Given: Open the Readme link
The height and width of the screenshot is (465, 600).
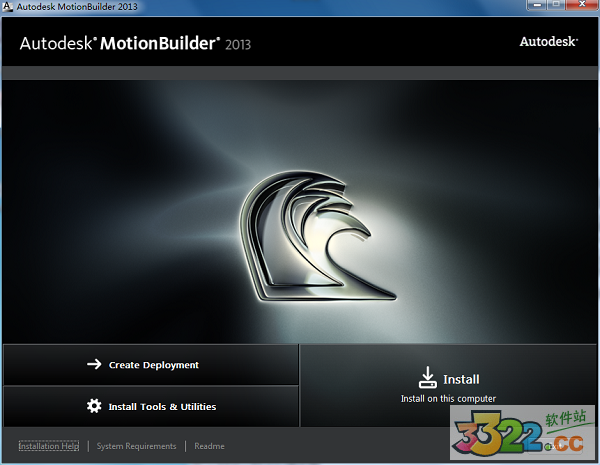Looking at the screenshot, I should click(x=209, y=446).
